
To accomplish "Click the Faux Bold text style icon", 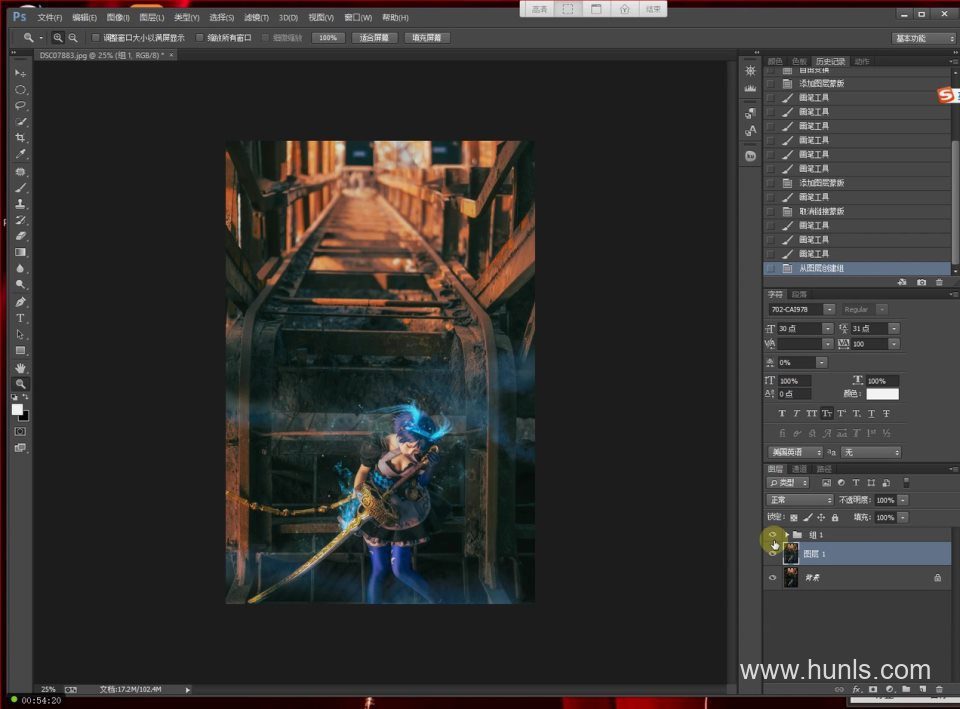I will (x=782, y=413).
